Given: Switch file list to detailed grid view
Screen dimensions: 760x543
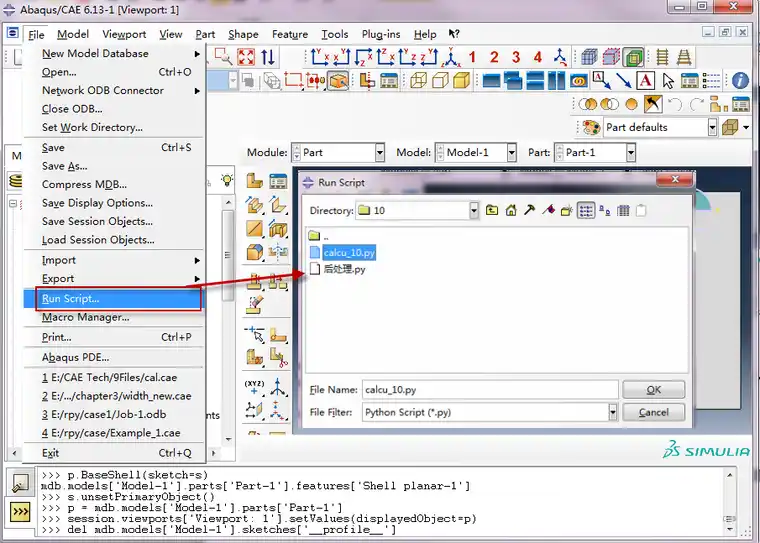Looking at the screenshot, I should [x=623, y=210].
